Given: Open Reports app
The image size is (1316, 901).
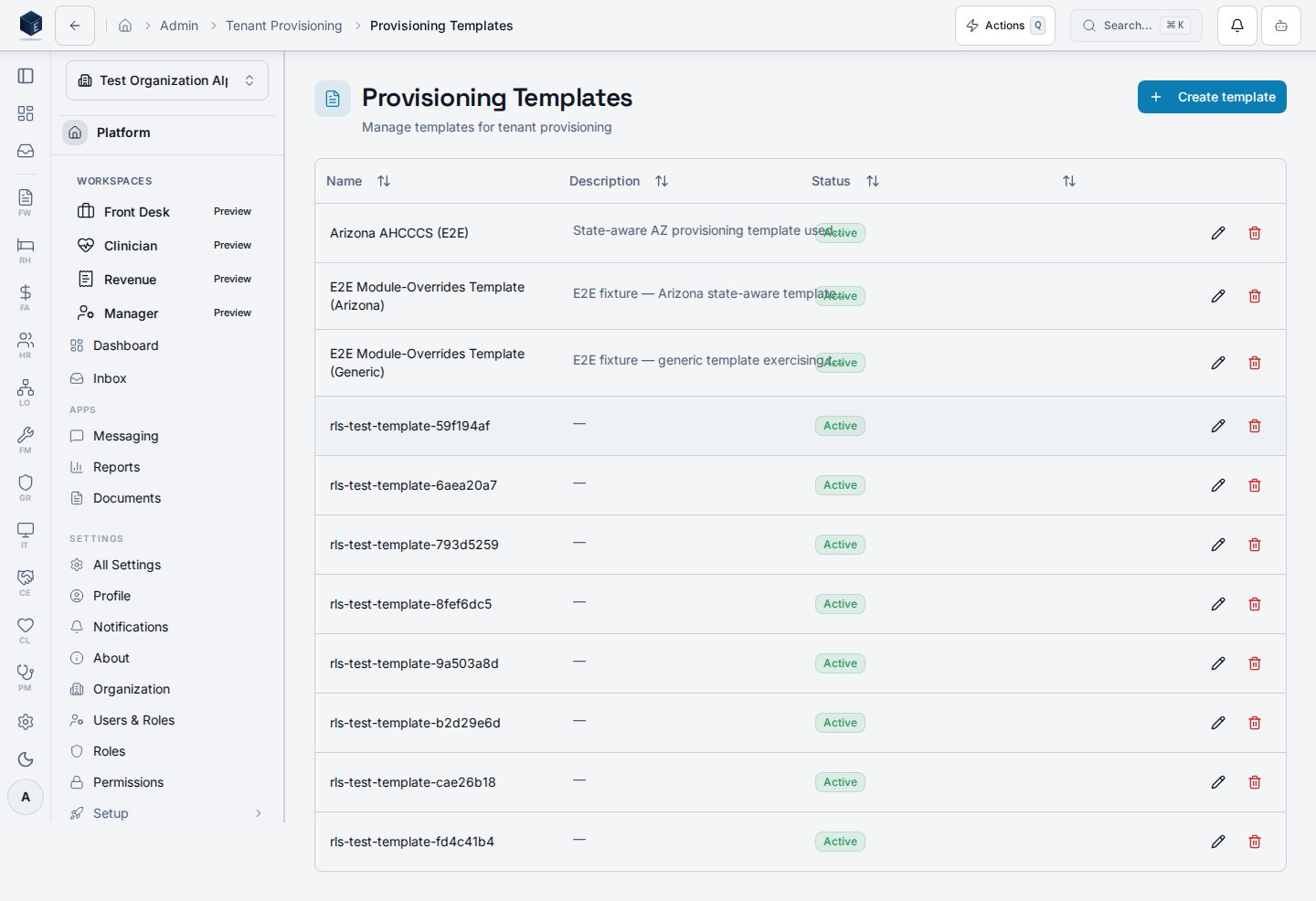Looking at the screenshot, I should point(167,467).
